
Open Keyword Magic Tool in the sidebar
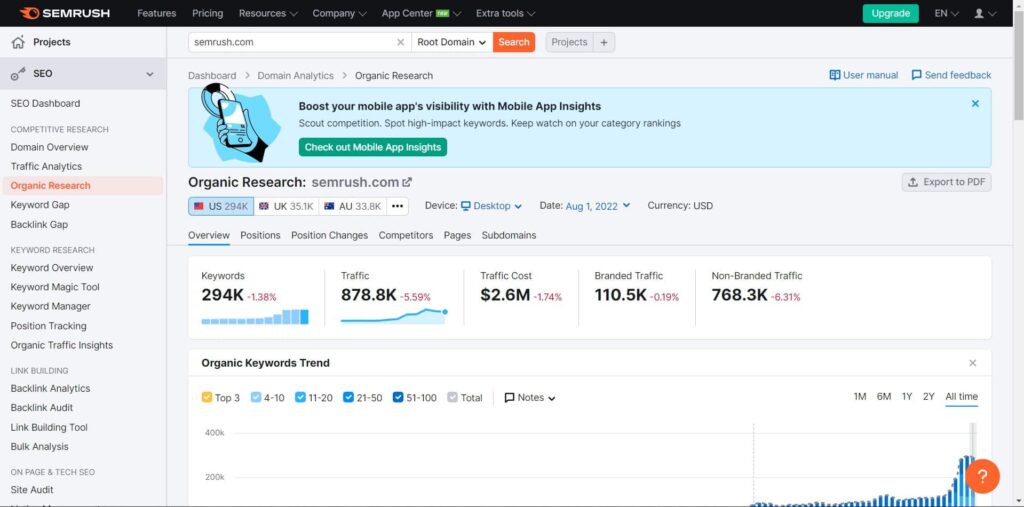tap(55, 287)
